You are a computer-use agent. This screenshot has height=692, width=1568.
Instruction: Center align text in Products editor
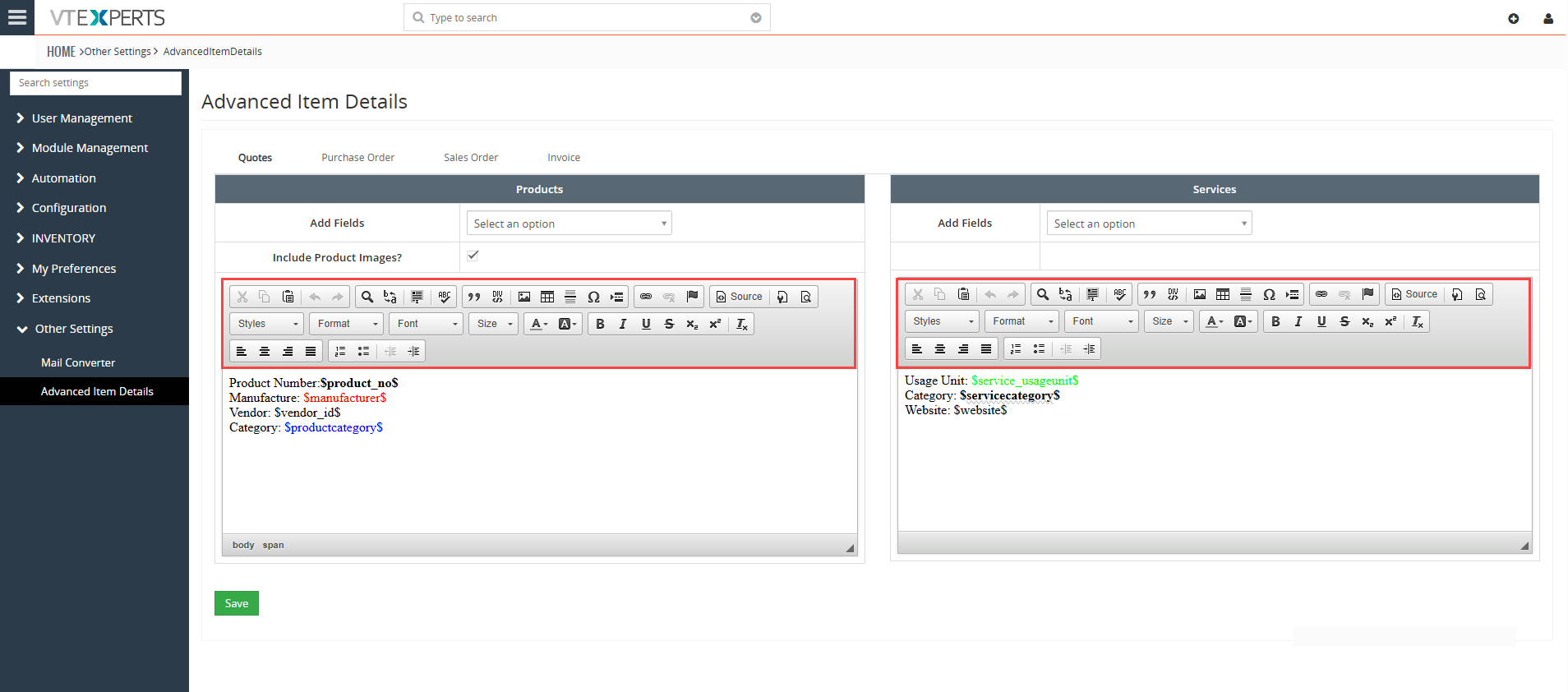(x=265, y=352)
